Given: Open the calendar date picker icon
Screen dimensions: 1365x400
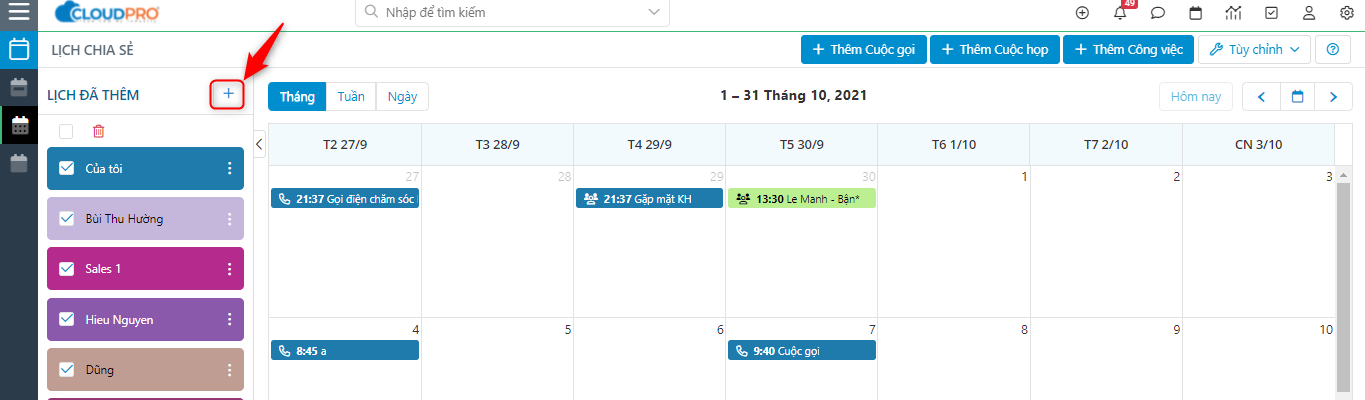Looking at the screenshot, I should [x=1298, y=97].
